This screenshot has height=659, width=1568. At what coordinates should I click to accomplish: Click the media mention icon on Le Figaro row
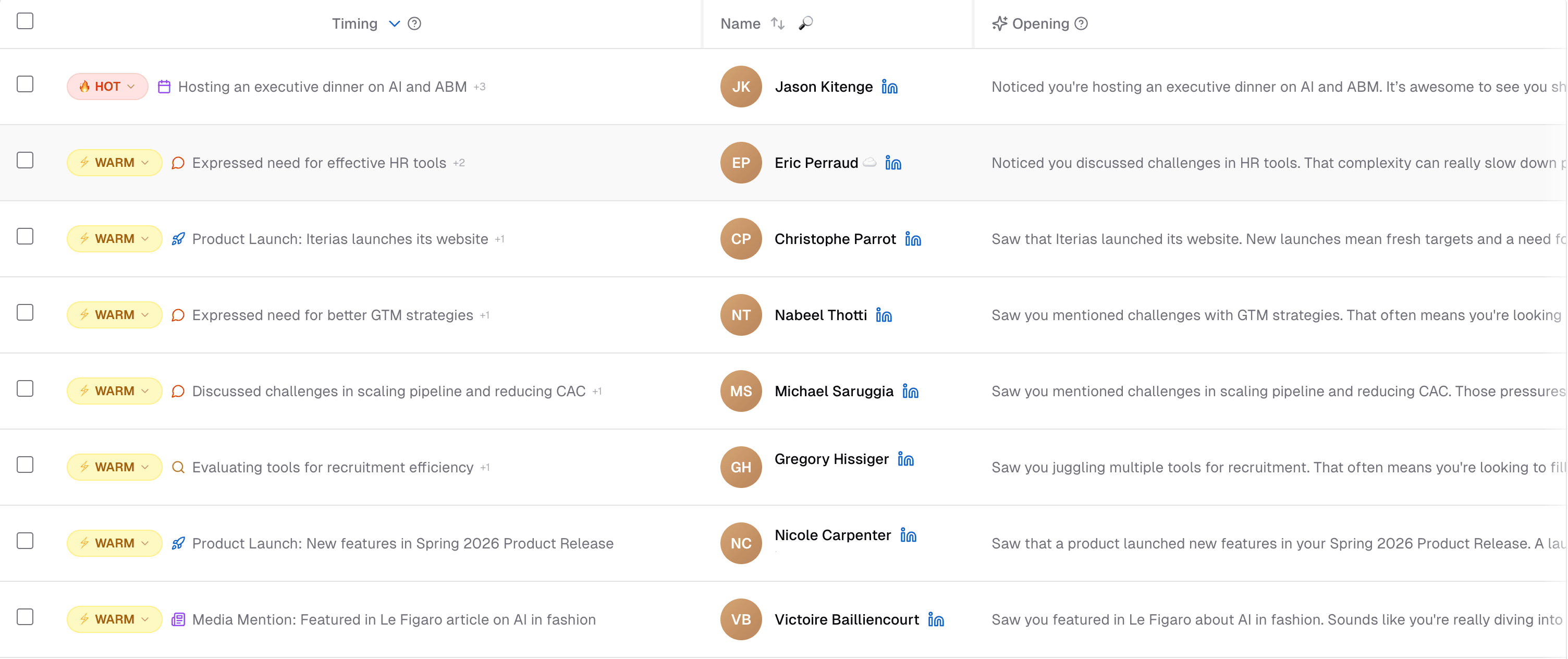tap(178, 619)
